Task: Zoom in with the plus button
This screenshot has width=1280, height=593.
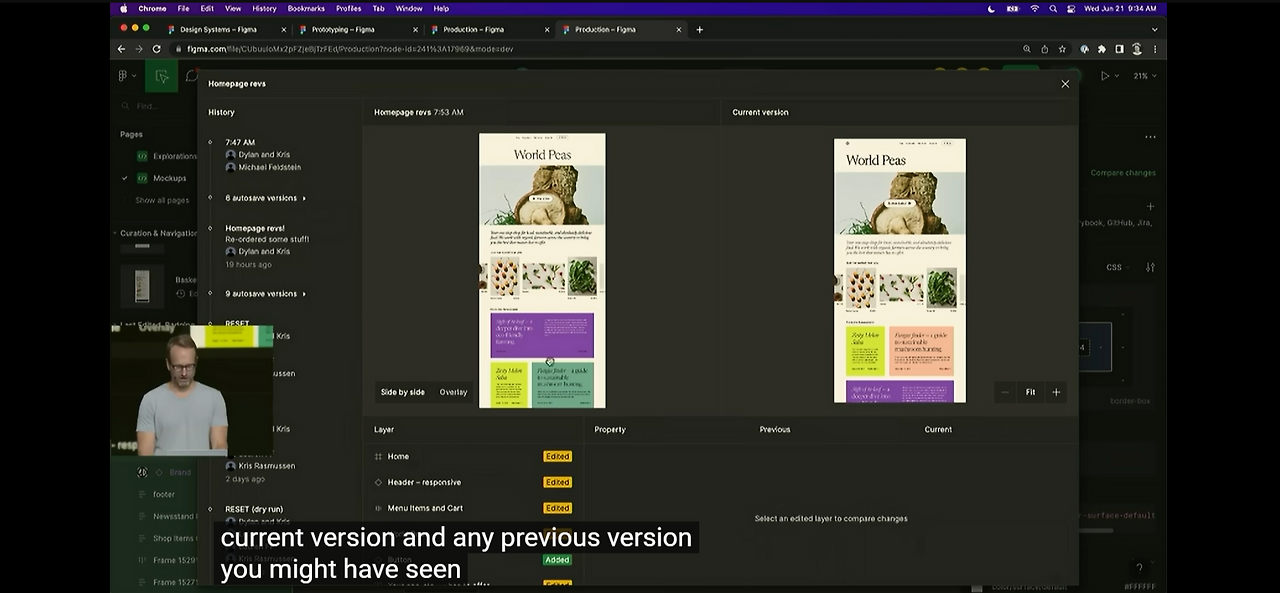Action: (1056, 392)
